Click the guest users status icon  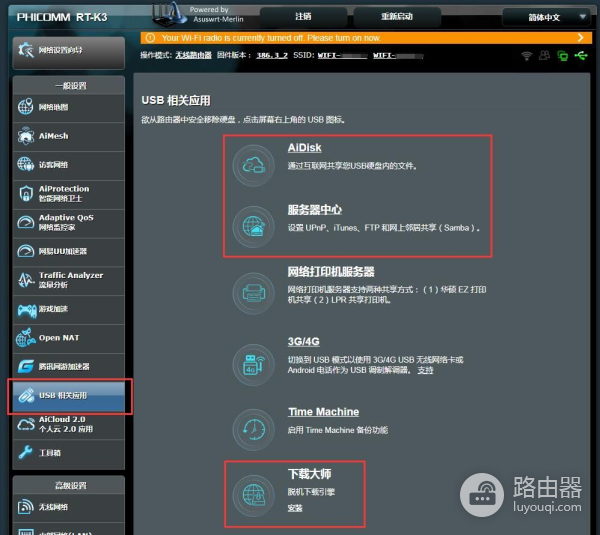544,56
